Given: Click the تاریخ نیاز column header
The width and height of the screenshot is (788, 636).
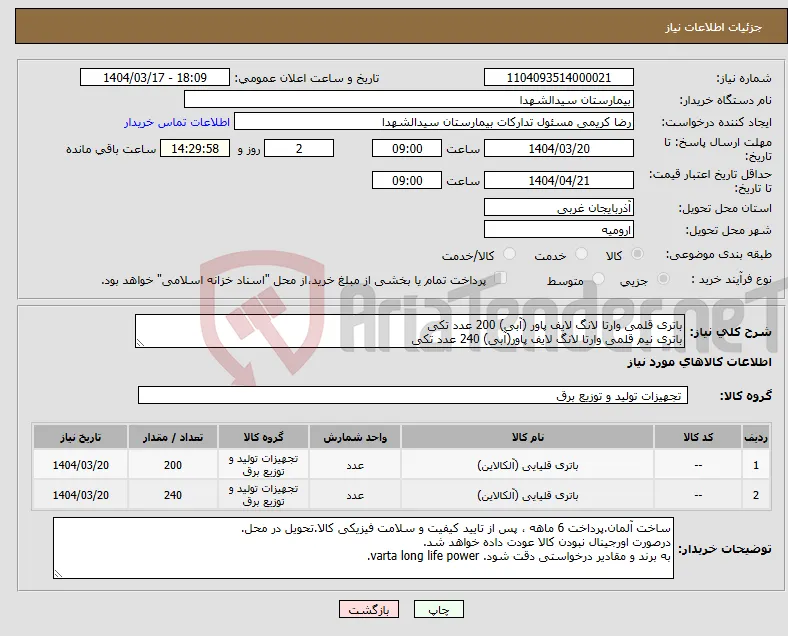Looking at the screenshot, I should [x=80, y=437].
